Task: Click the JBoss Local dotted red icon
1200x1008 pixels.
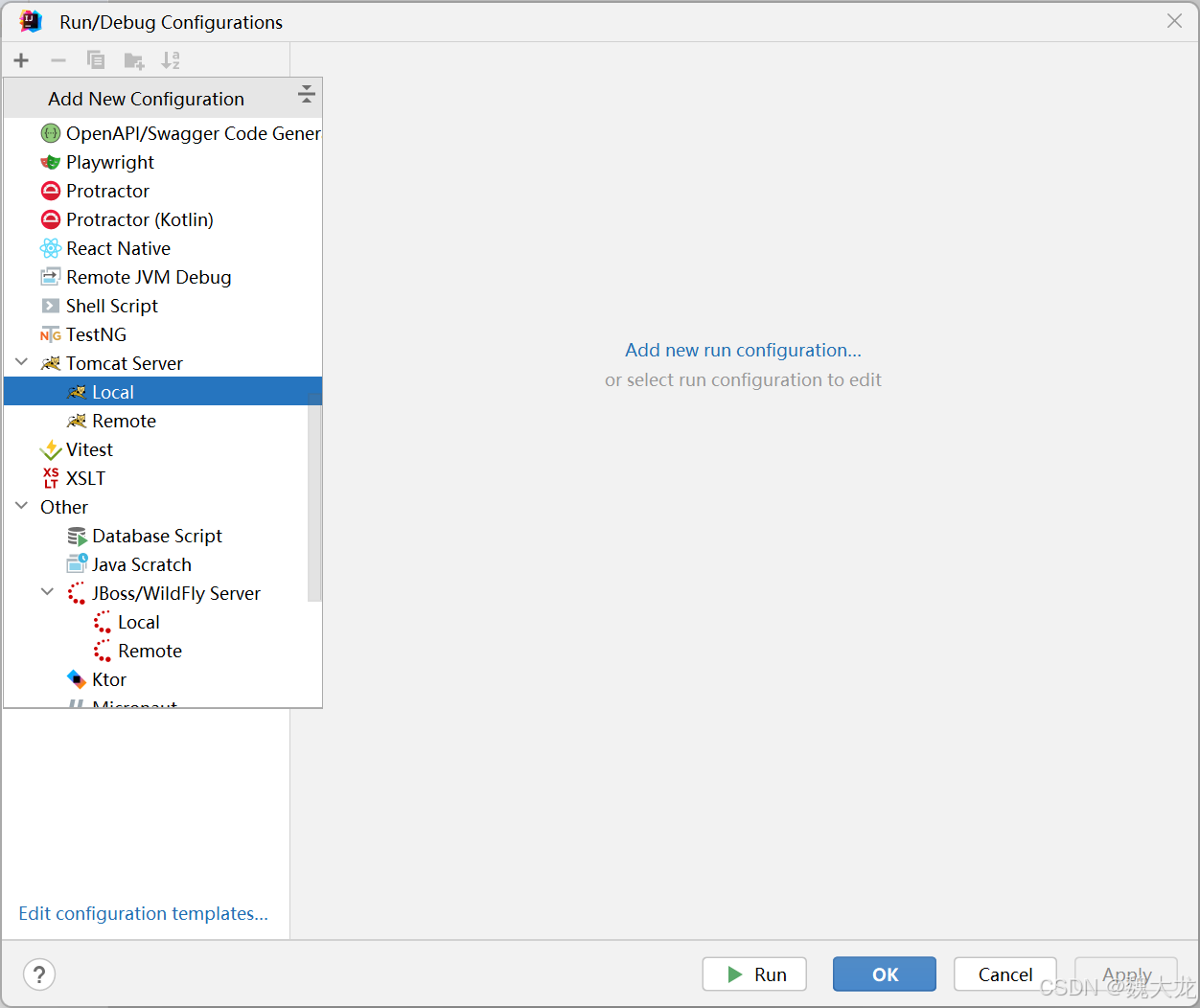Action: coord(103,622)
